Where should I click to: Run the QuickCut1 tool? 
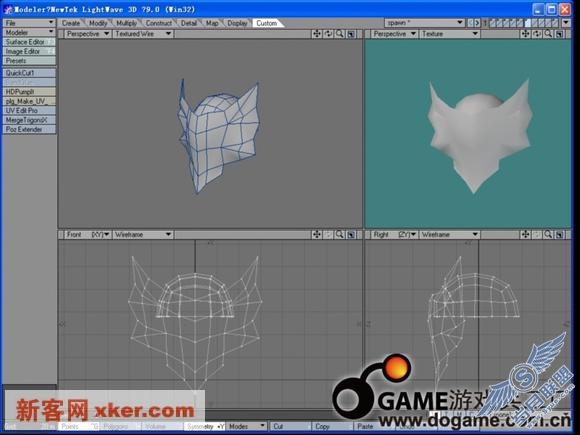(x=29, y=73)
